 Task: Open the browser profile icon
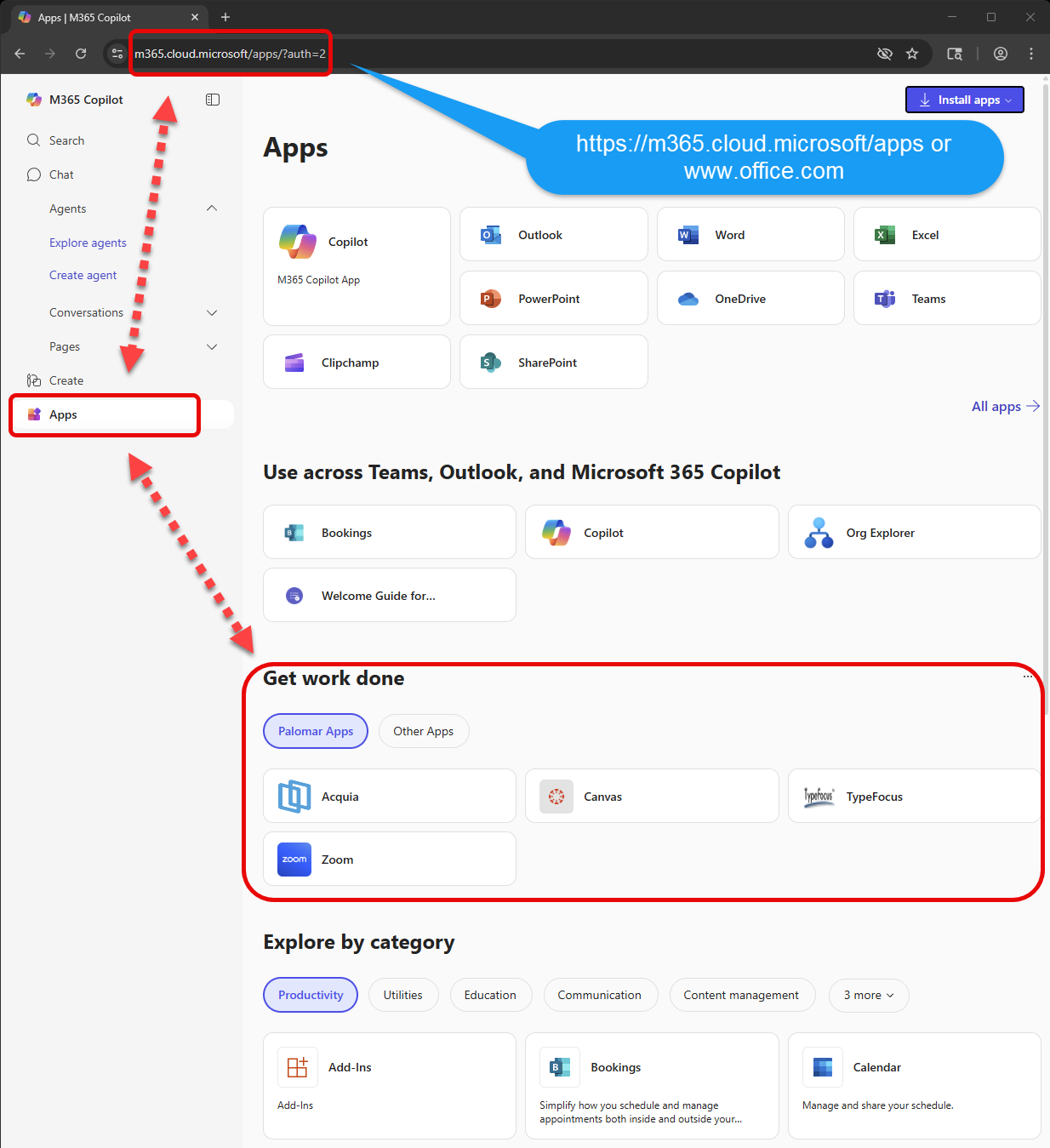(x=1001, y=54)
